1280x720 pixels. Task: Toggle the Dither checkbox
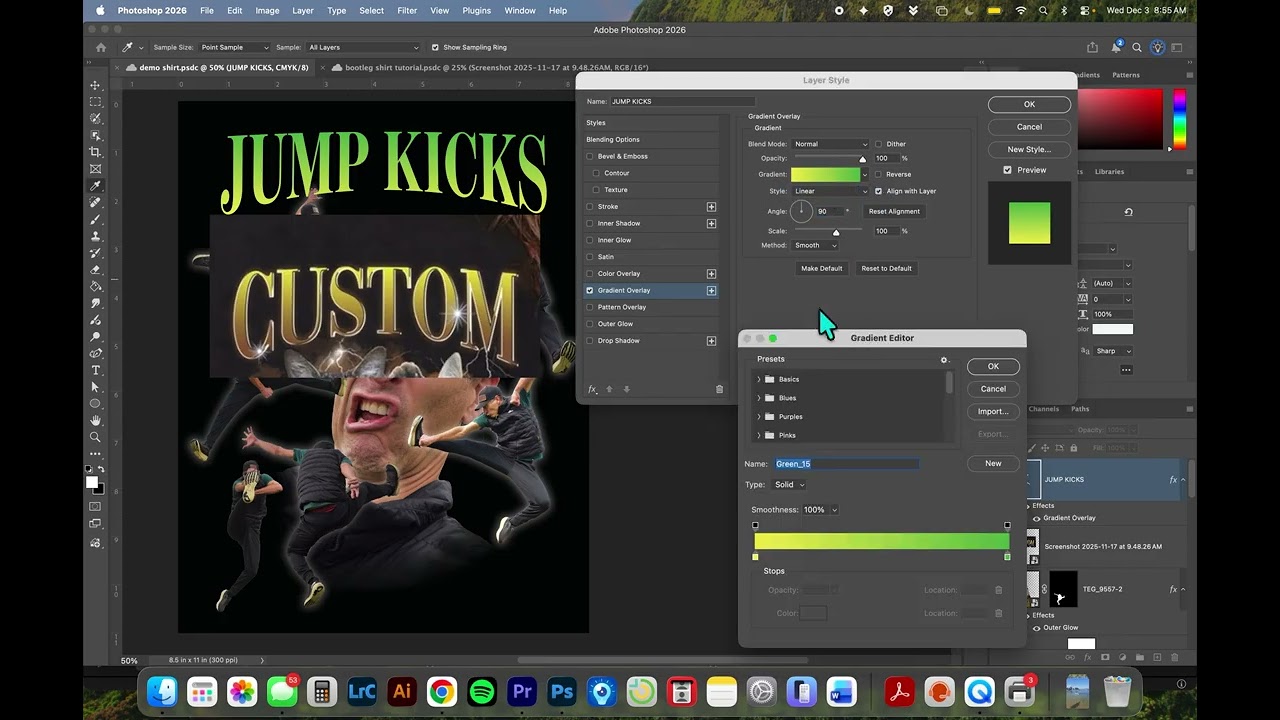(878, 144)
